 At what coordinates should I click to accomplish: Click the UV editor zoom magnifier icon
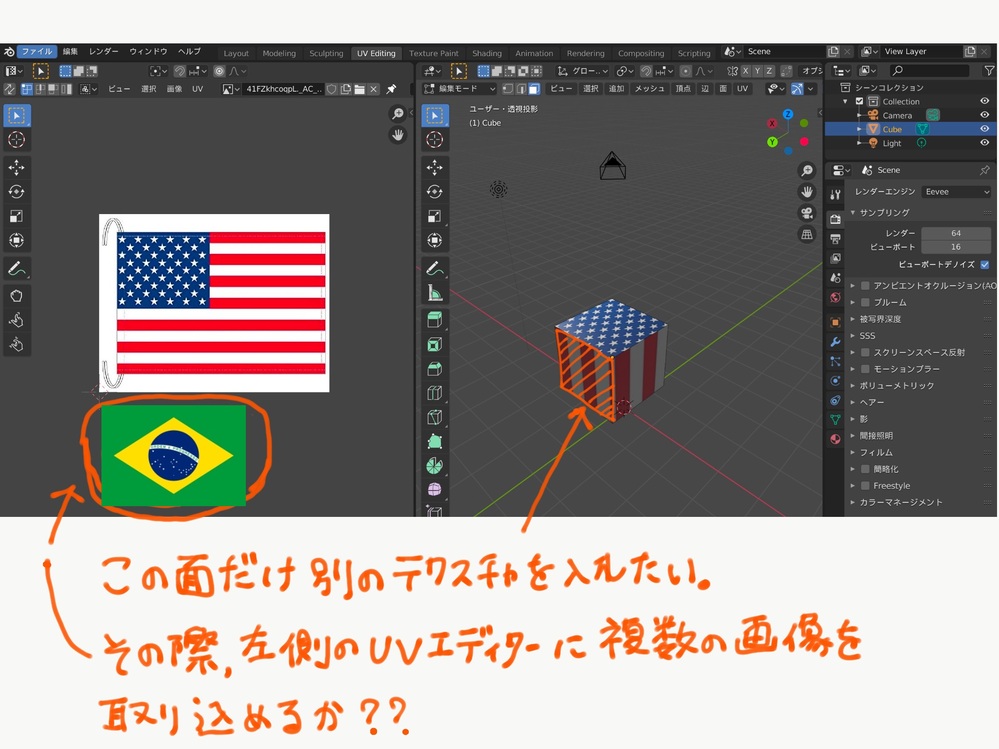pos(398,114)
